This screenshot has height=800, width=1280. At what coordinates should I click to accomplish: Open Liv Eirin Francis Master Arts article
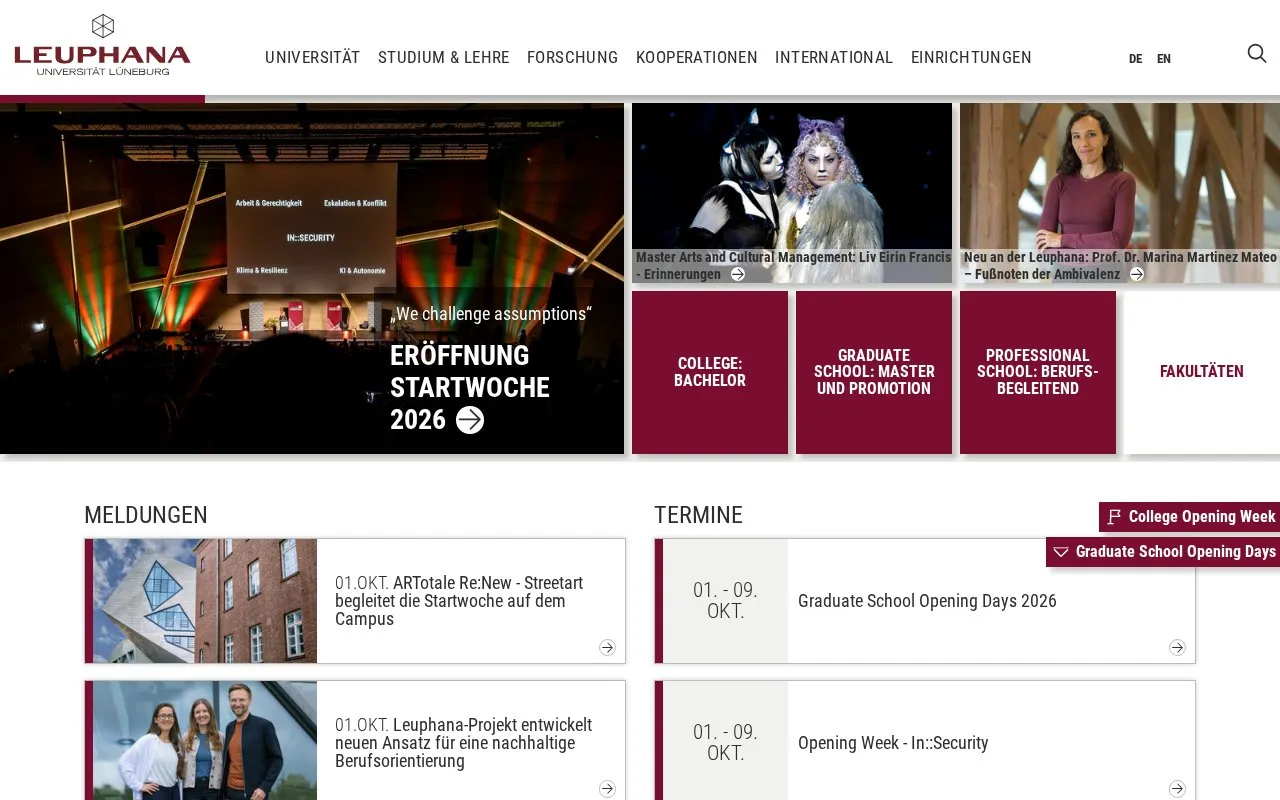click(794, 265)
